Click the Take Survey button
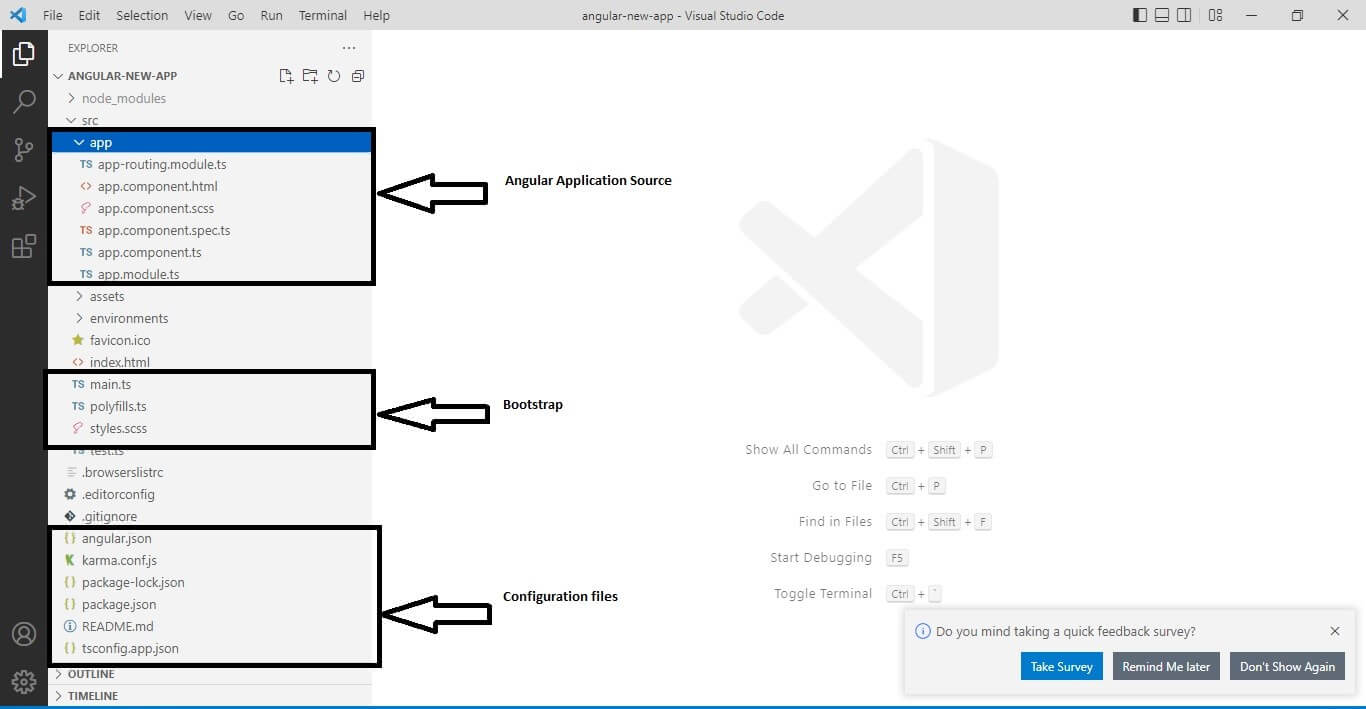The width and height of the screenshot is (1366, 709). tap(1061, 667)
